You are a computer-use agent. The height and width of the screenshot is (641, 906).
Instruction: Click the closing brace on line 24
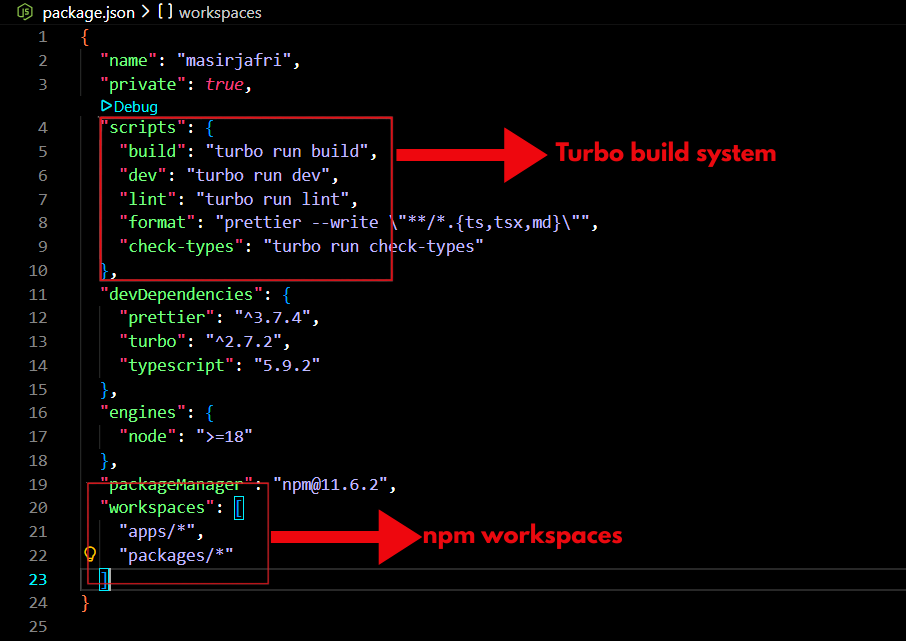point(86,603)
